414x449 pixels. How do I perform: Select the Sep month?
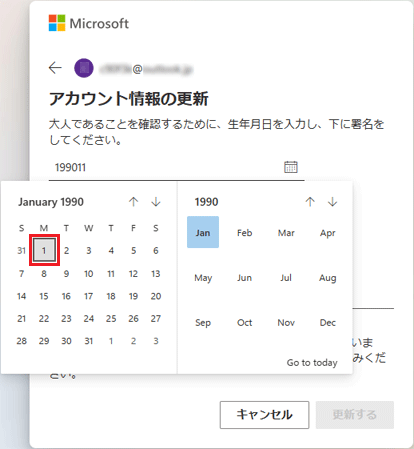tap(203, 322)
